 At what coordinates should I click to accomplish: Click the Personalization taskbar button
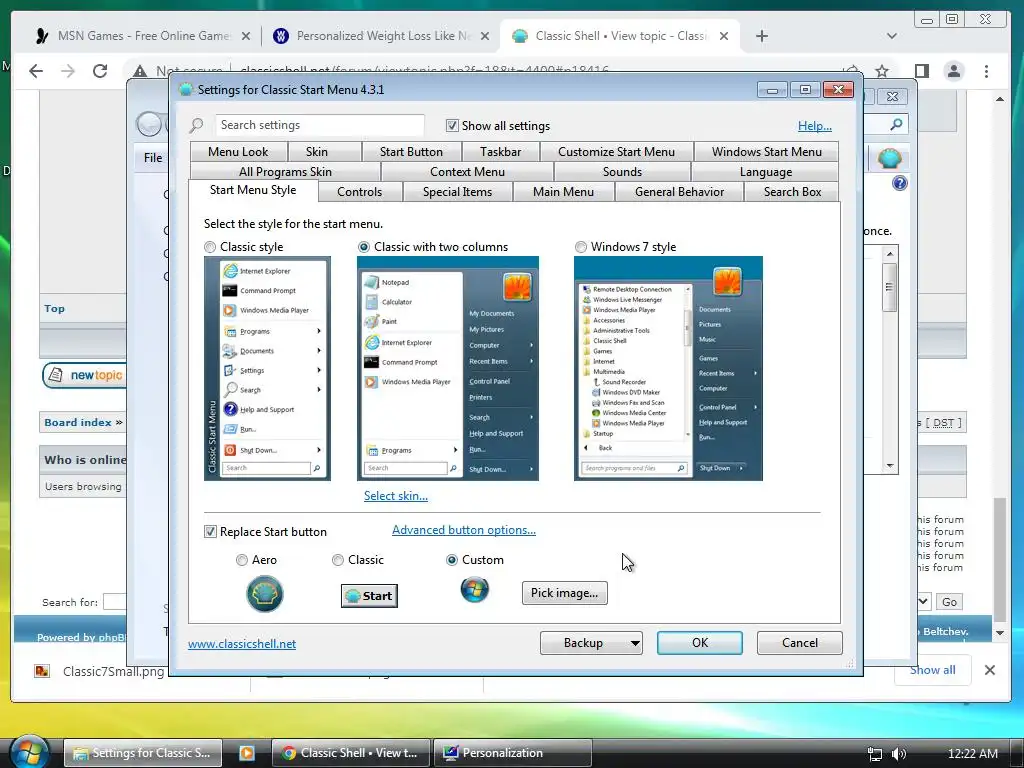coord(513,753)
